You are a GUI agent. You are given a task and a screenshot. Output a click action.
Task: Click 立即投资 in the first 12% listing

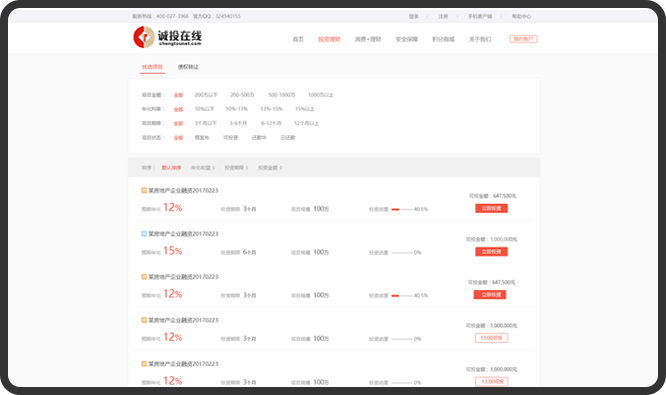(491, 209)
